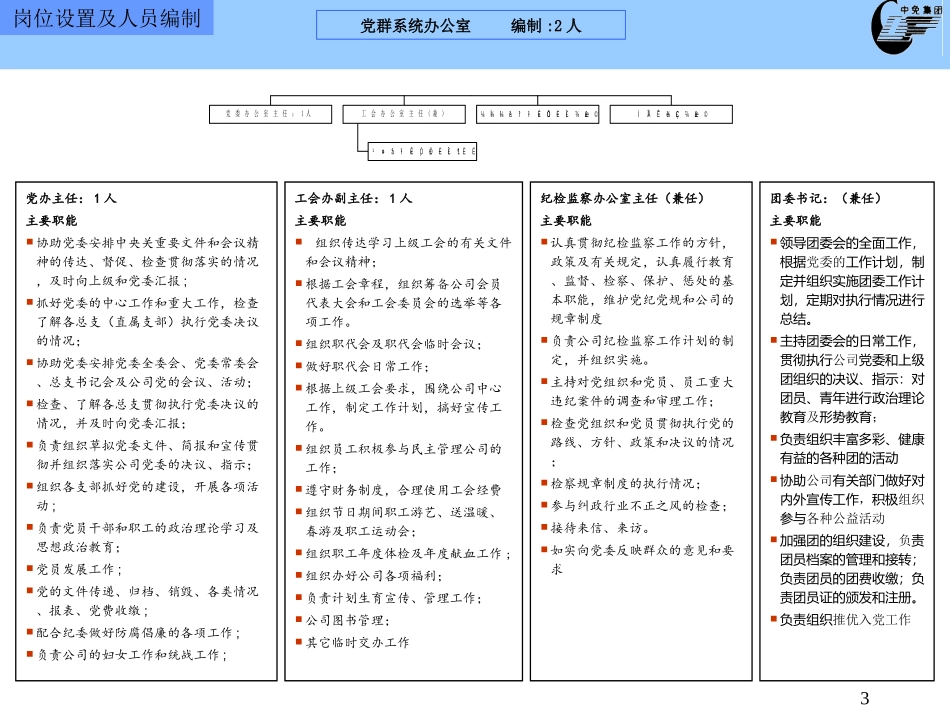This screenshot has width=950, height=713.
Task: Click the line 接待来信、来访。
Action: click(596, 528)
